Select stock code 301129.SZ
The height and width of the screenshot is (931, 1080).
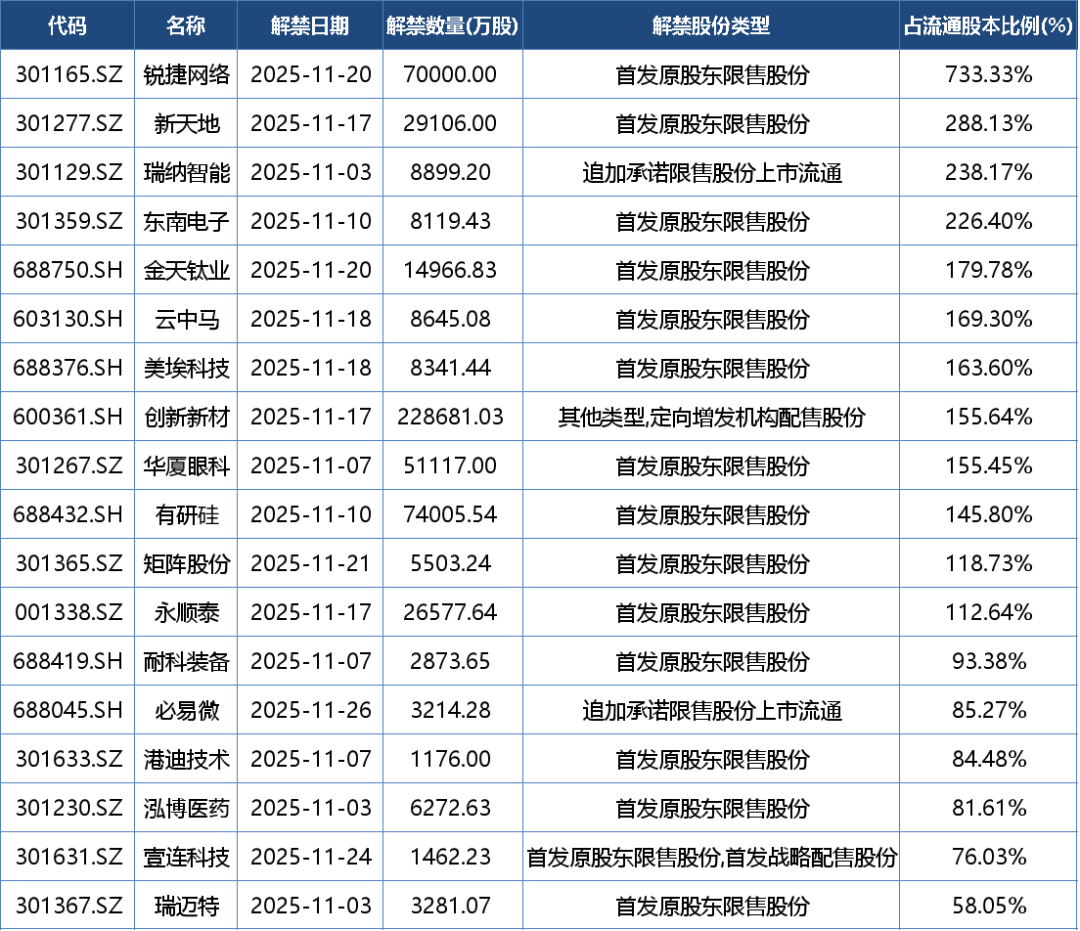pos(68,172)
